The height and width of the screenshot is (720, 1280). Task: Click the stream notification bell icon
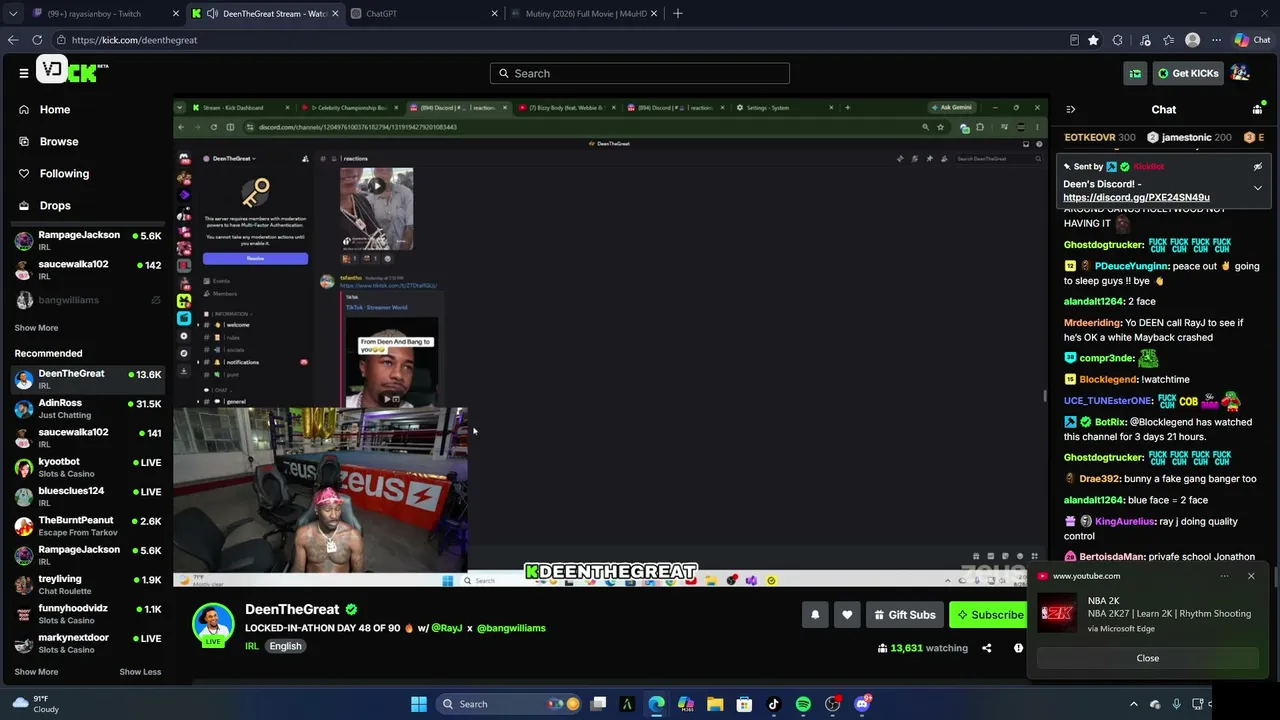tap(815, 615)
